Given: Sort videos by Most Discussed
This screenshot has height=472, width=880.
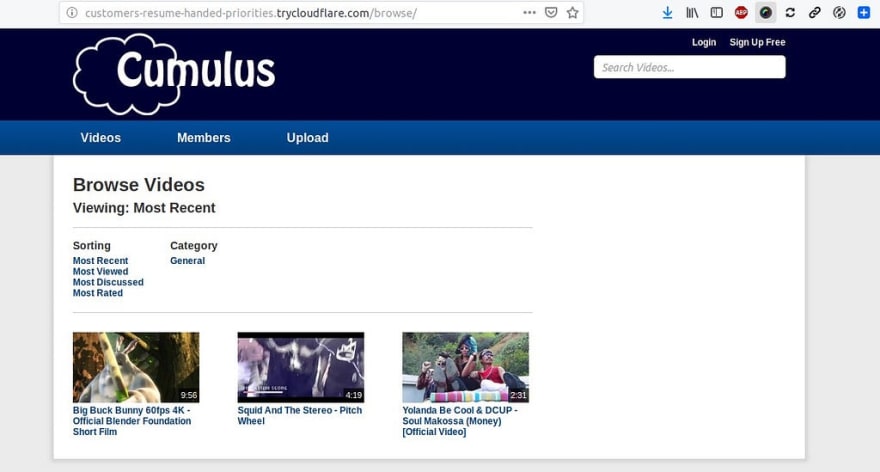Looking at the screenshot, I should (x=108, y=282).
